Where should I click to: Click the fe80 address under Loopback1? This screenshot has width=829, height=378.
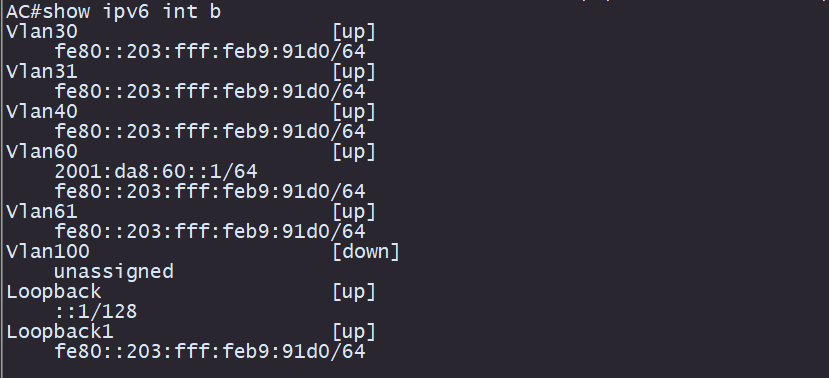pyautogui.click(x=210, y=351)
